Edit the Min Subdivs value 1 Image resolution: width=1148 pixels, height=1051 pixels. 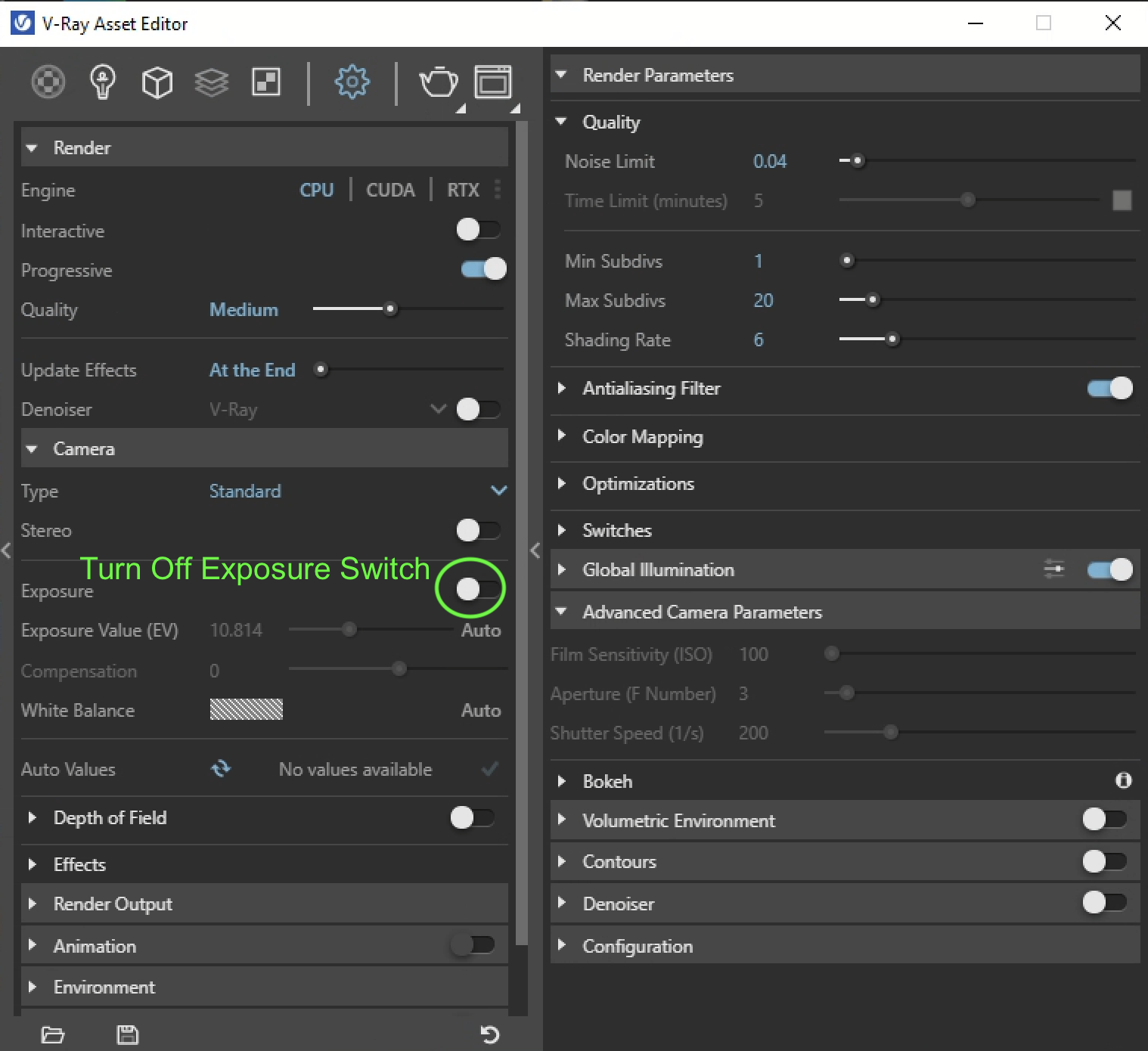759,261
